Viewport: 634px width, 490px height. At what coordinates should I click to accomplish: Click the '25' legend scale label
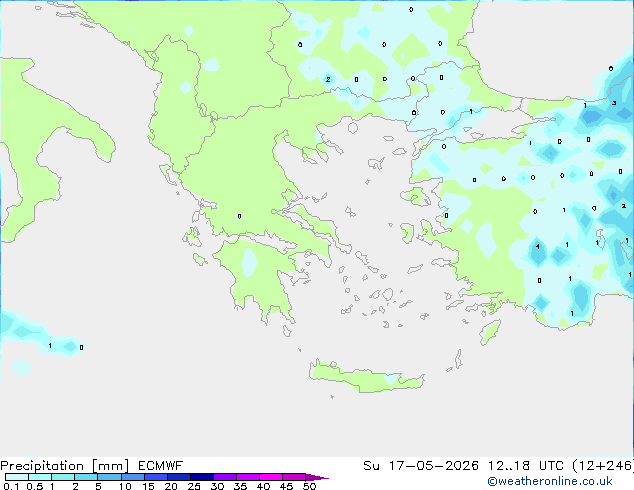point(194,486)
